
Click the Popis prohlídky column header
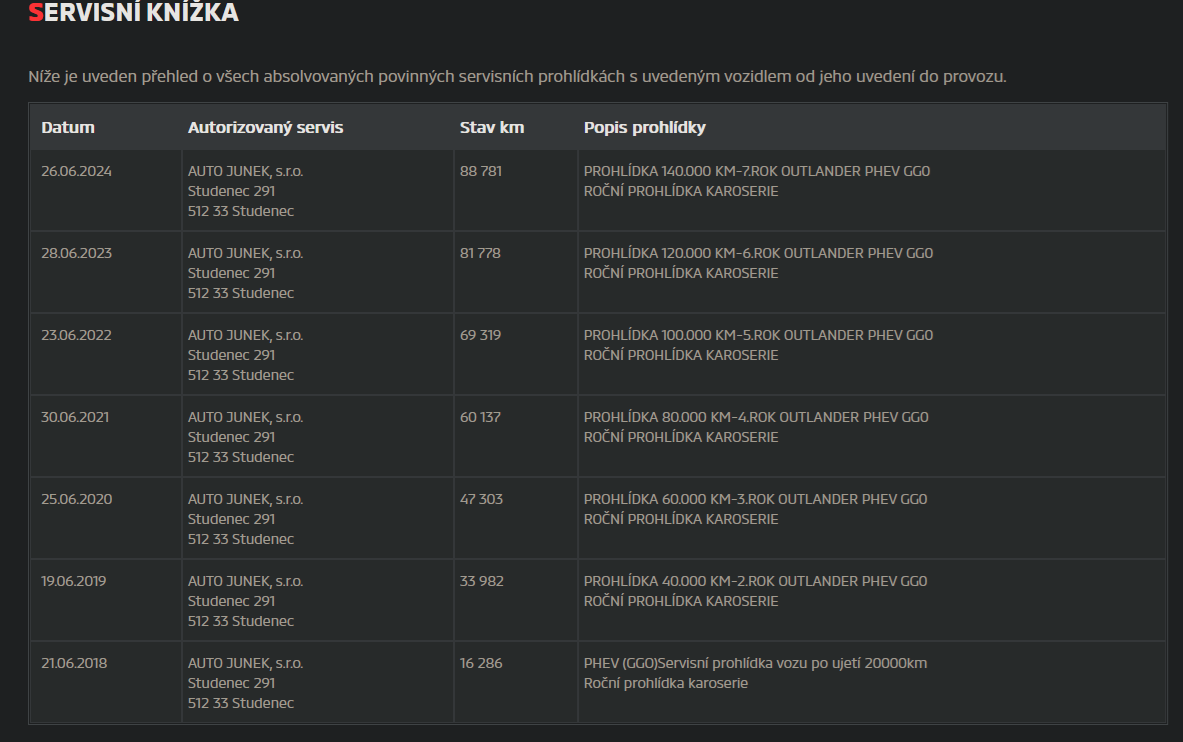644,127
